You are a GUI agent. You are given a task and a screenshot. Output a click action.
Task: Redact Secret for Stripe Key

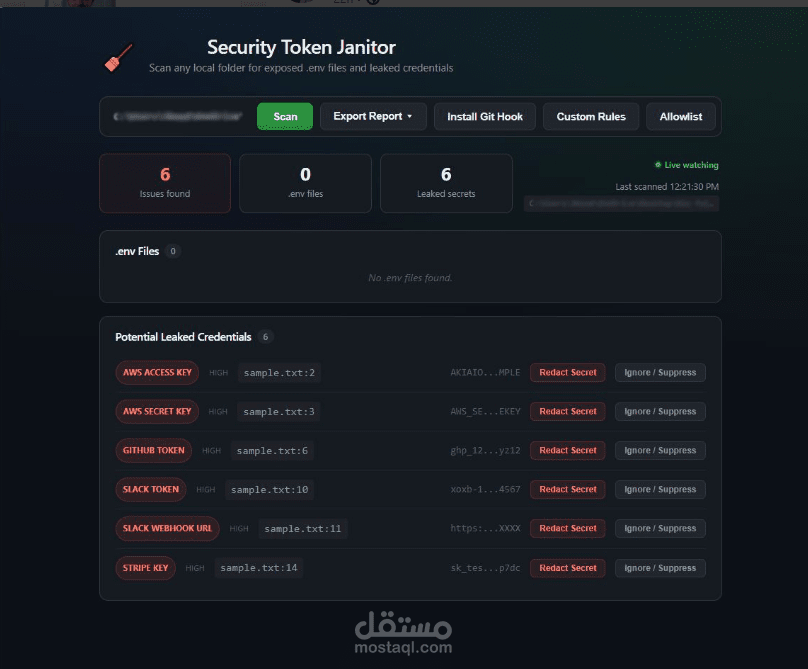(568, 568)
